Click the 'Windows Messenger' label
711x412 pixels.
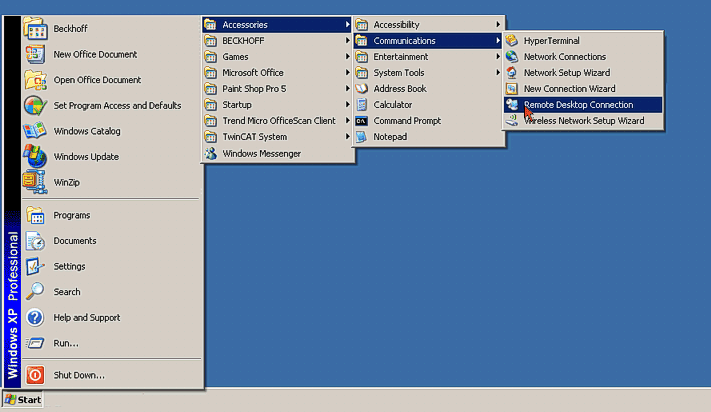pyautogui.click(x=262, y=154)
